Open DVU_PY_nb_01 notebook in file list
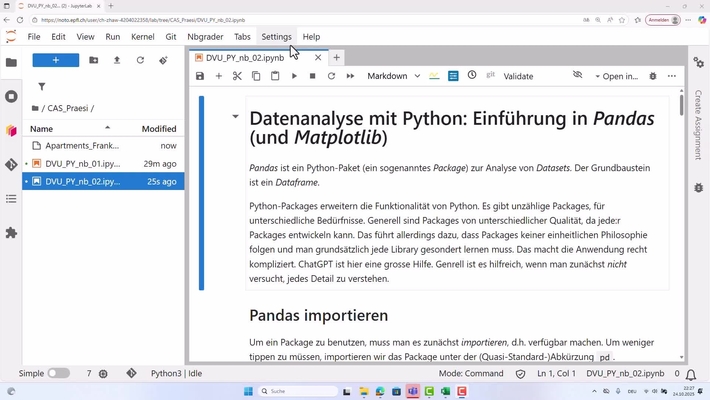 pos(82,163)
